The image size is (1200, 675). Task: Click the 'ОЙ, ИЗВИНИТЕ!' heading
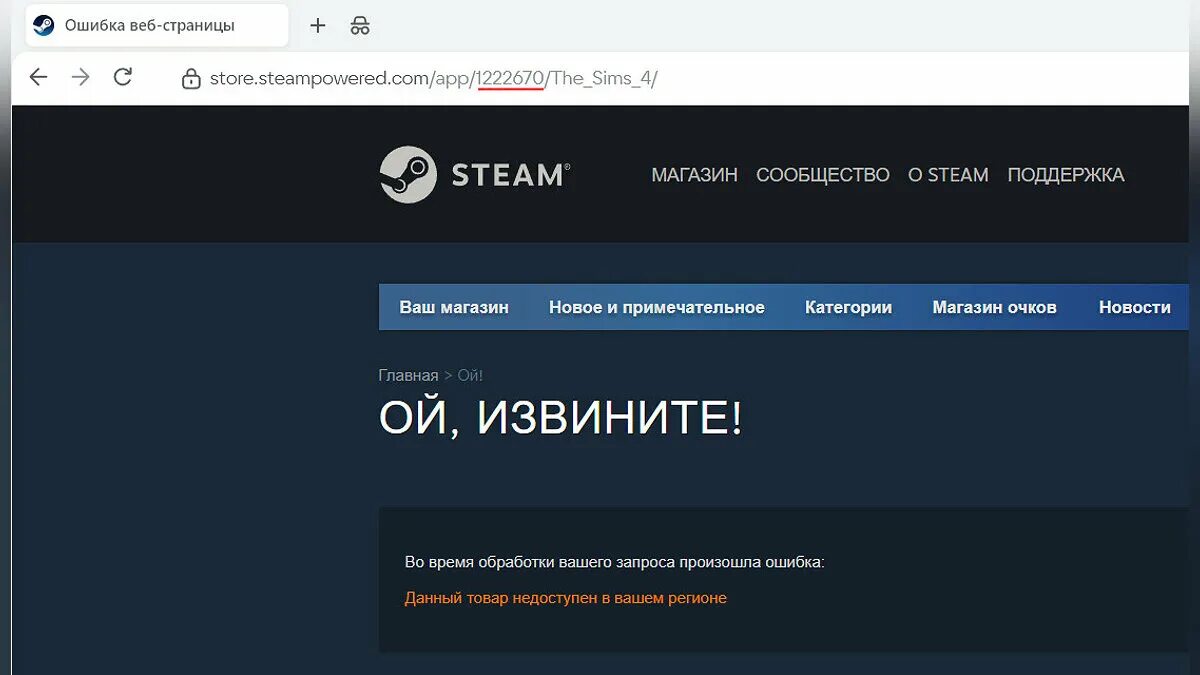(561, 418)
